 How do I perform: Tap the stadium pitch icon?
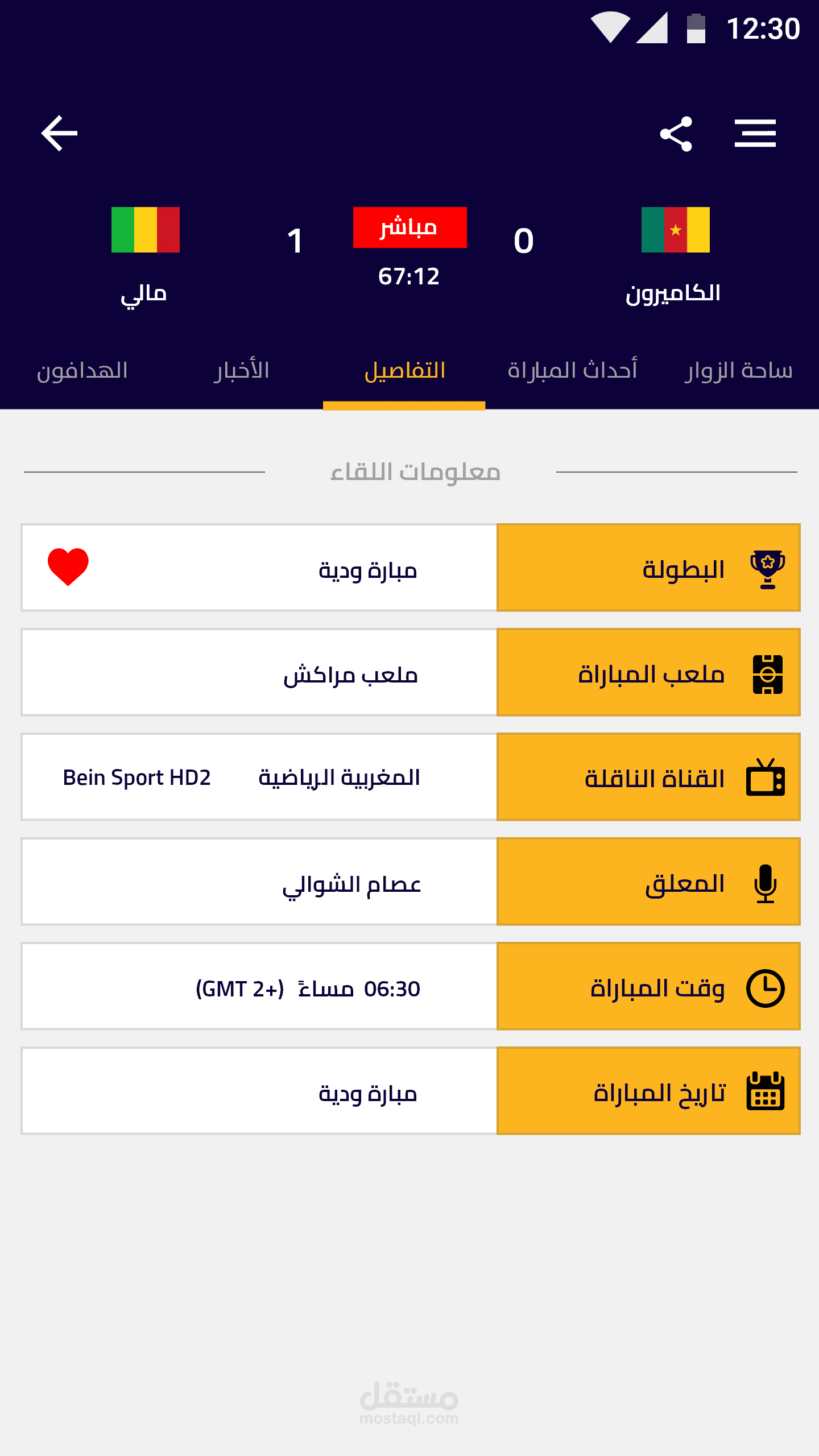tap(767, 674)
